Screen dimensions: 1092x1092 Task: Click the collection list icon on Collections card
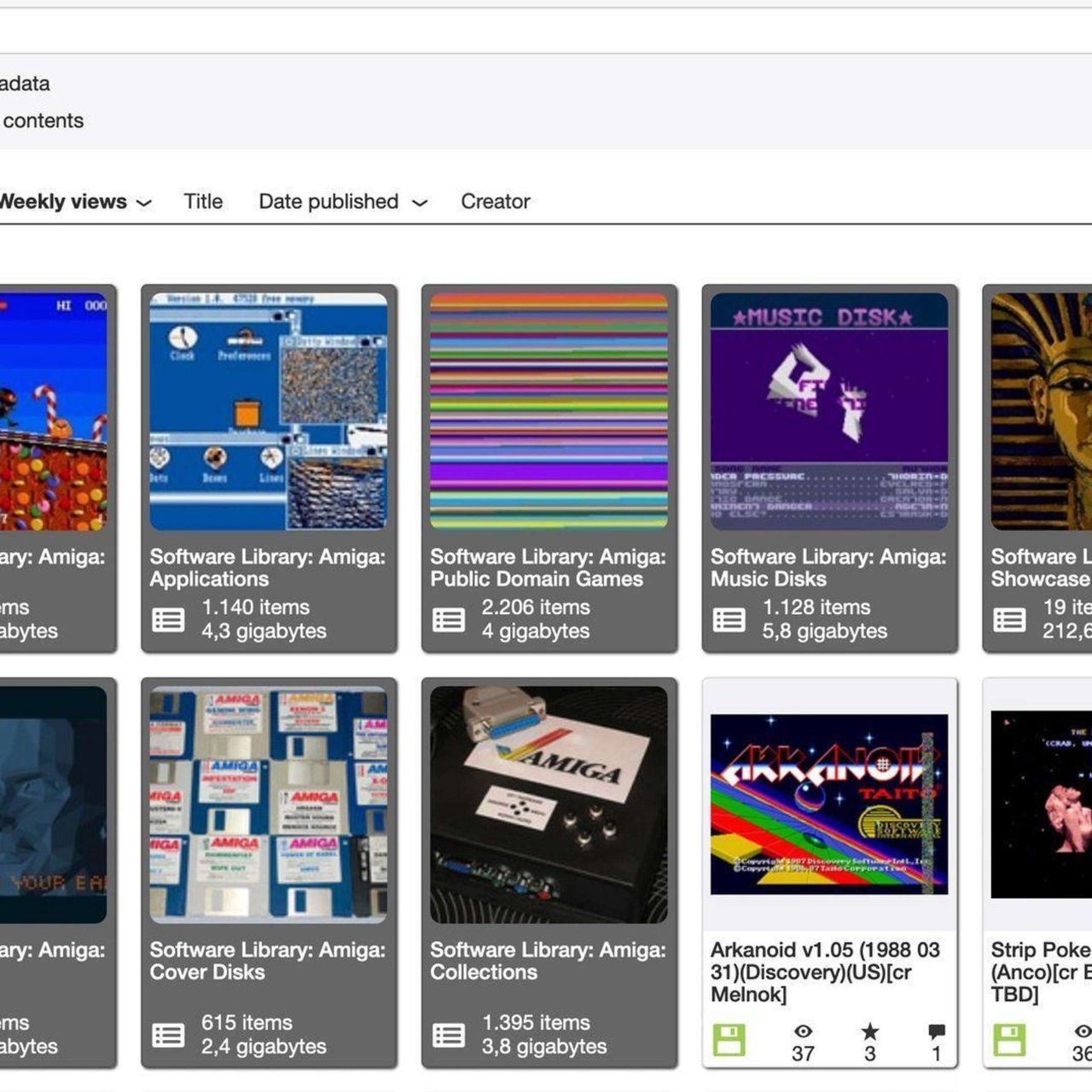tap(449, 1035)
